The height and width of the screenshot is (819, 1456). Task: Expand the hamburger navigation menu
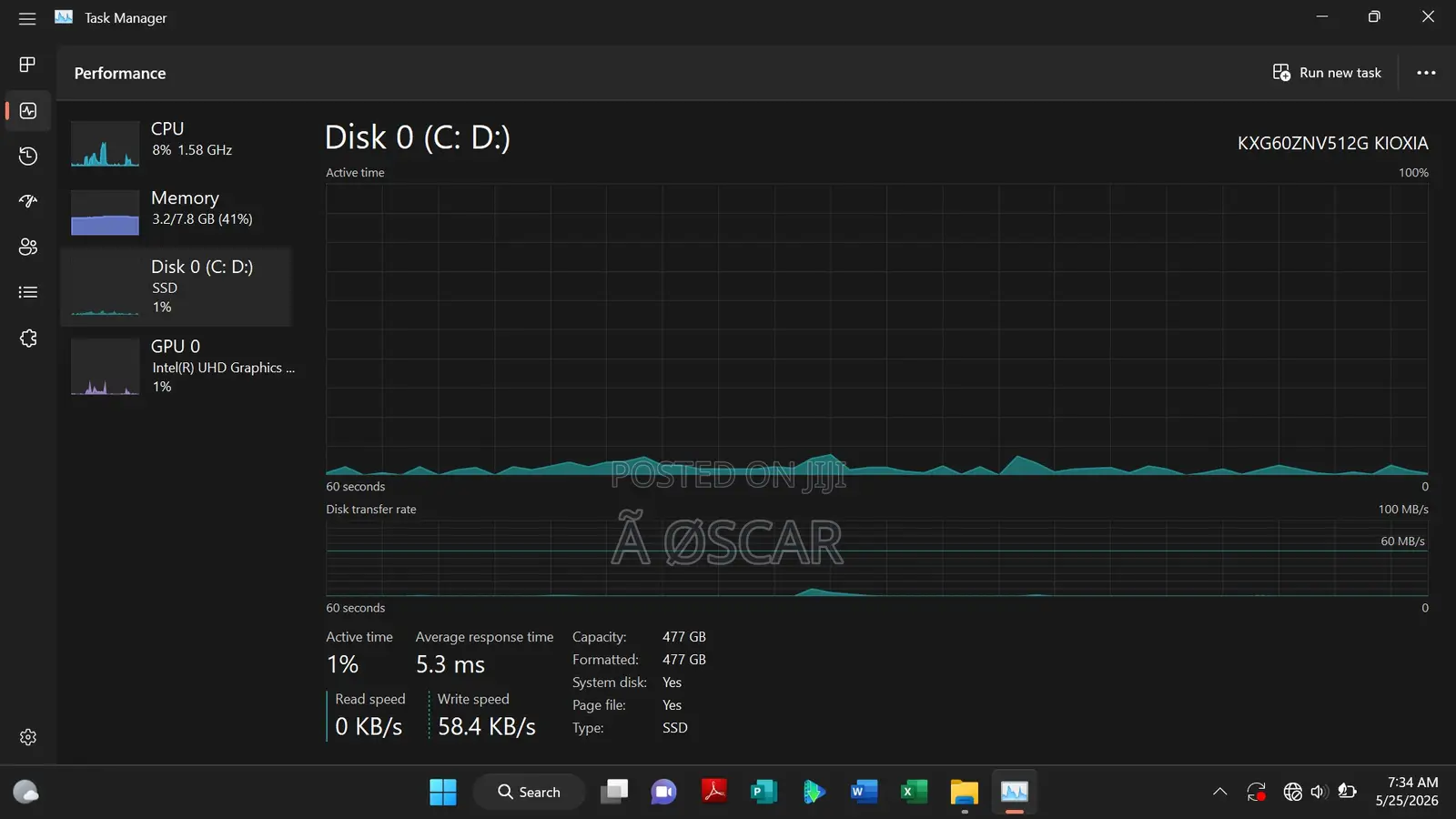(27, 18)
